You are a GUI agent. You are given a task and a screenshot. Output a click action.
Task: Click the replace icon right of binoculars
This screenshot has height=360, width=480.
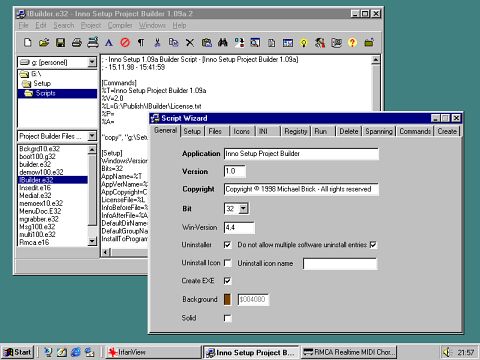(239, 43)
